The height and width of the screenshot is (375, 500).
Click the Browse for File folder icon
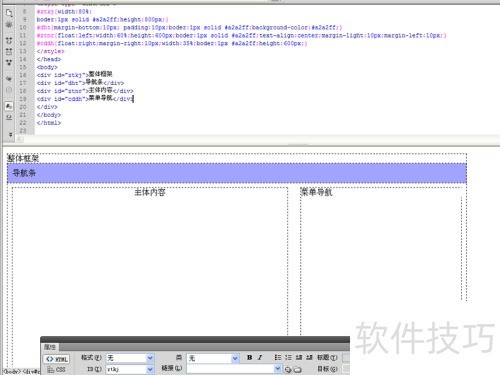pos(297,369)
